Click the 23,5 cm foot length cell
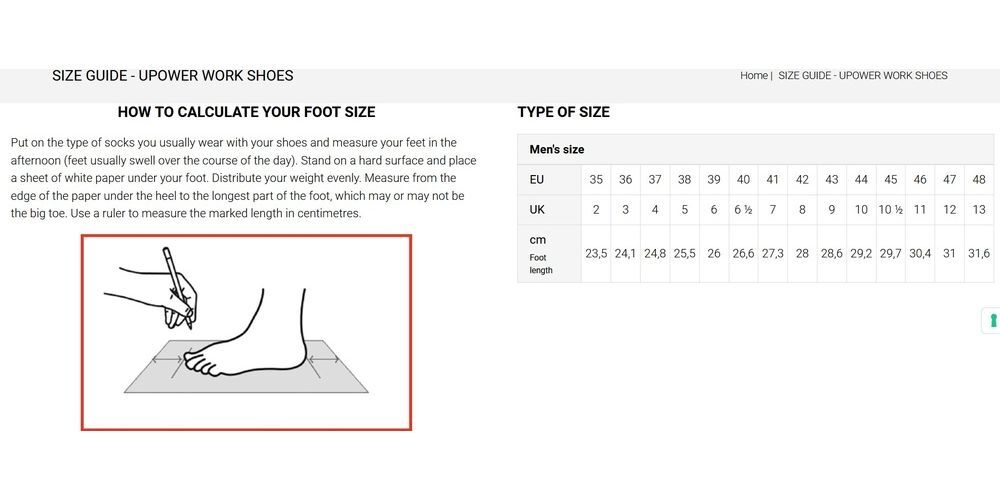 pos(596,254)
